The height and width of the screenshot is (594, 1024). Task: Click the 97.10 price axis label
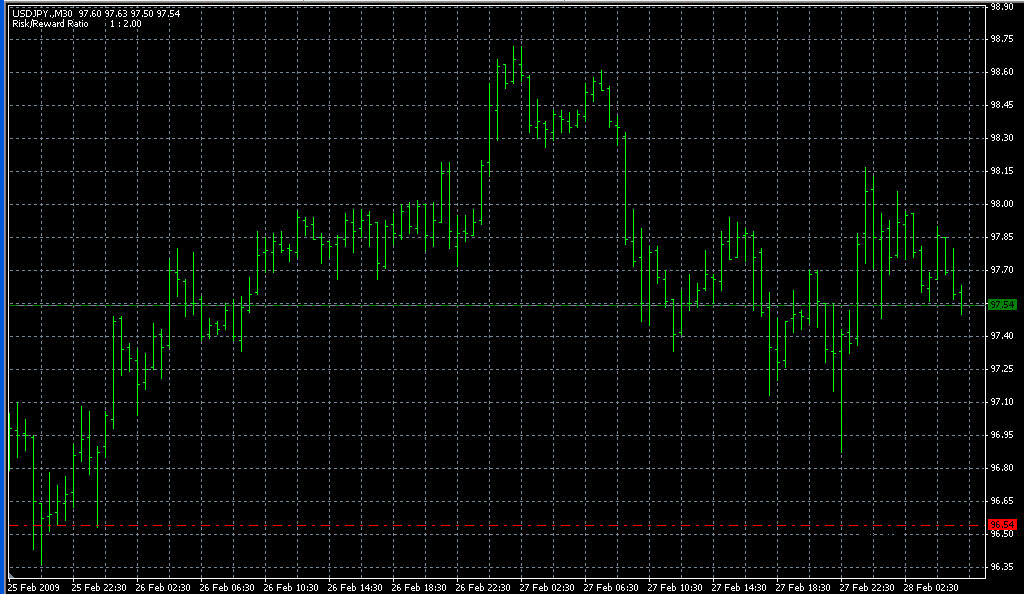point(1002,402)
